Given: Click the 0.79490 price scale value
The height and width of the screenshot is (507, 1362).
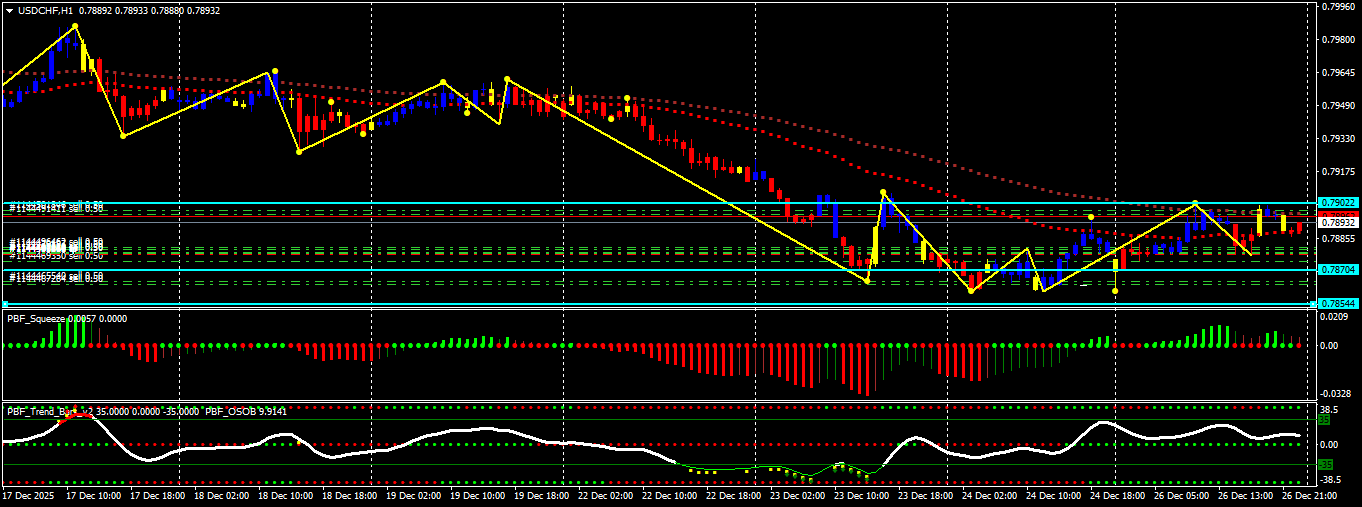Looking at the screenshot, I should coord(1340,105).
